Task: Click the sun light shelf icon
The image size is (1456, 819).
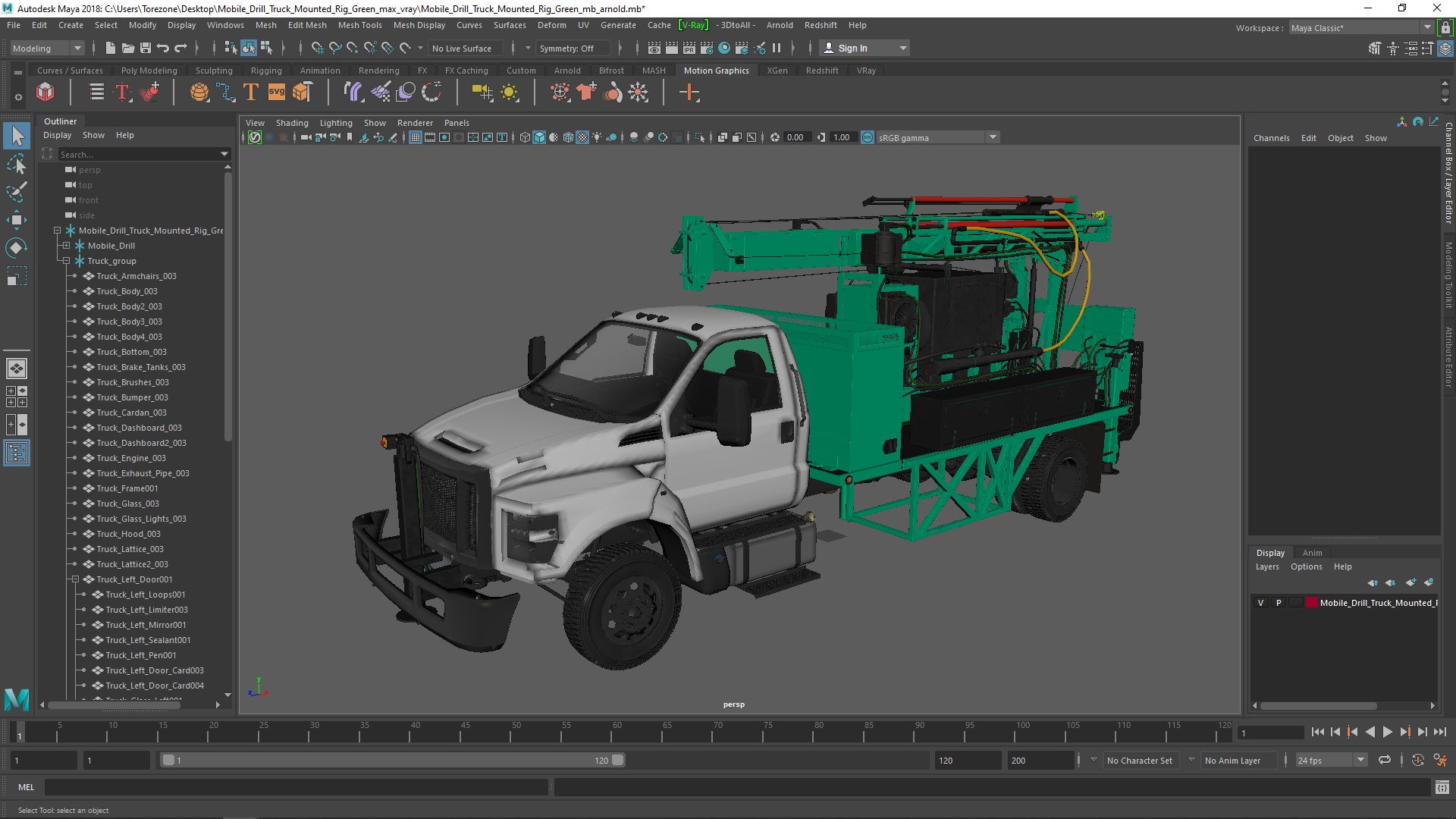Action: pyautogui.click(x=510, y=93)
